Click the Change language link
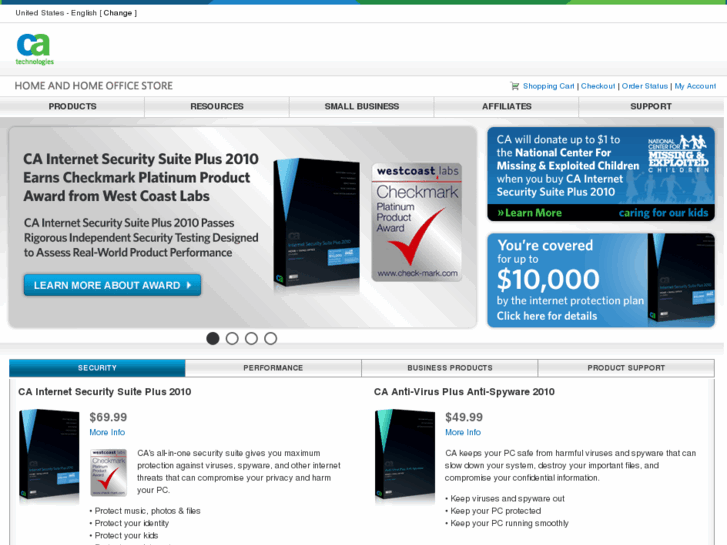This screenshot has width=727, height=545. [x=118, y=13]
